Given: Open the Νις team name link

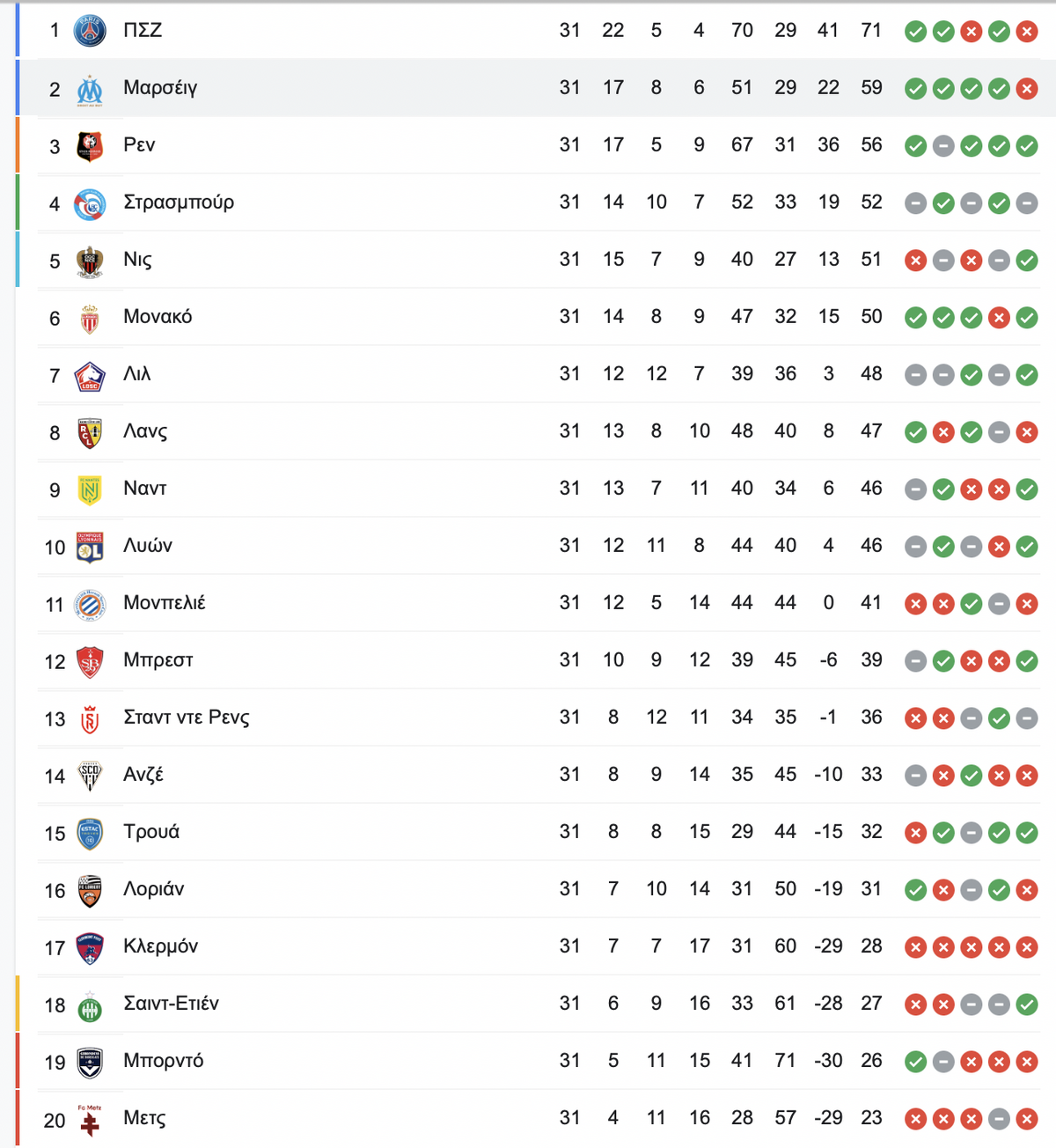Looking at the screenshot, I should pos(137,260).
